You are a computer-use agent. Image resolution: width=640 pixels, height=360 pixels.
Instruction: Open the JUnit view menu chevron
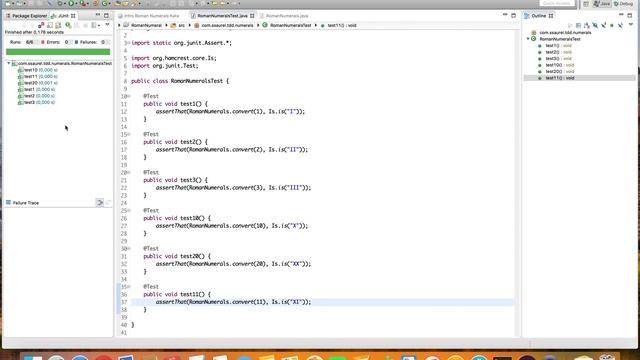(x=107, y=25)
